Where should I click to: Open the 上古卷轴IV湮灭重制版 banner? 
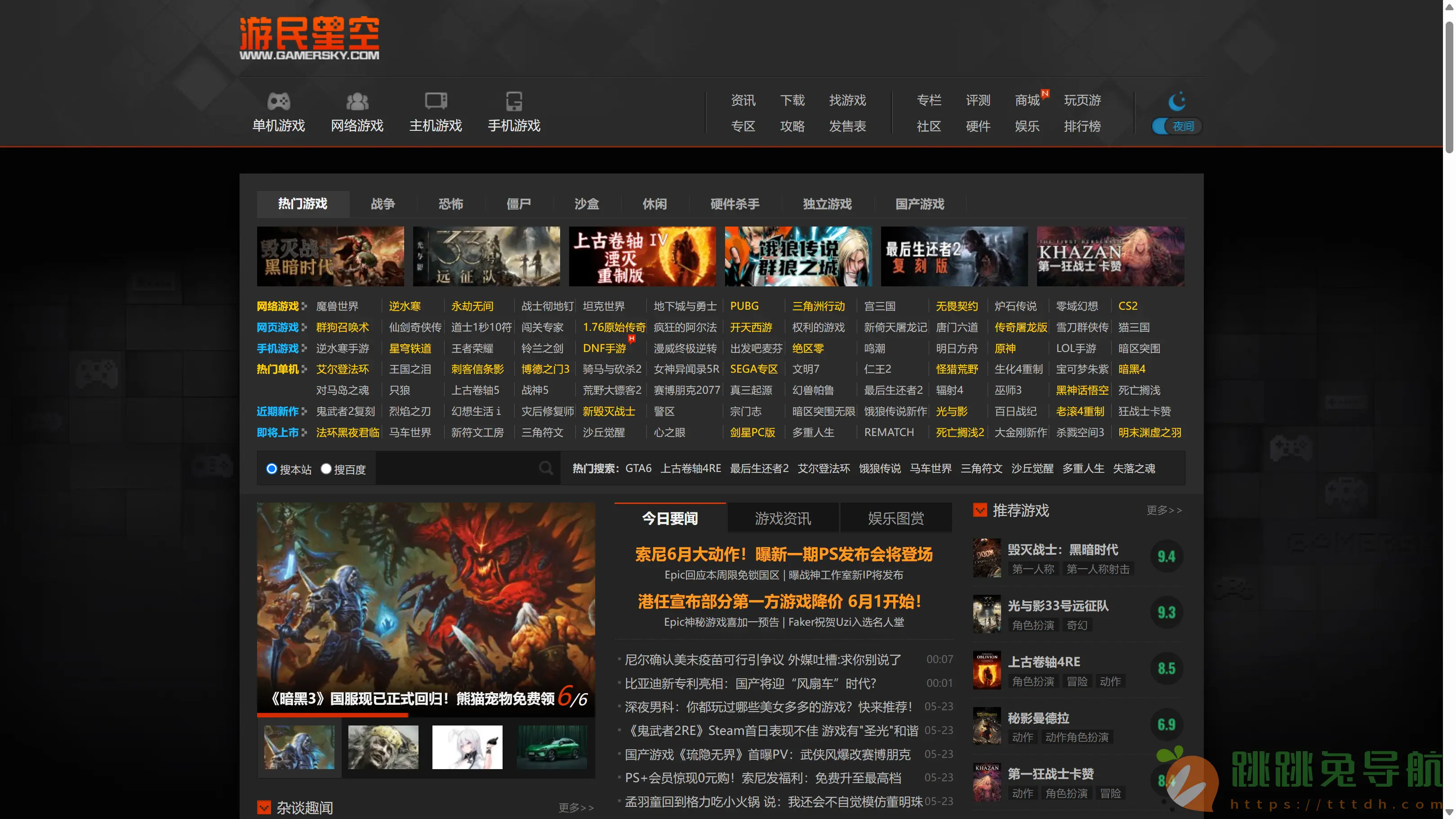pos(642,257)
